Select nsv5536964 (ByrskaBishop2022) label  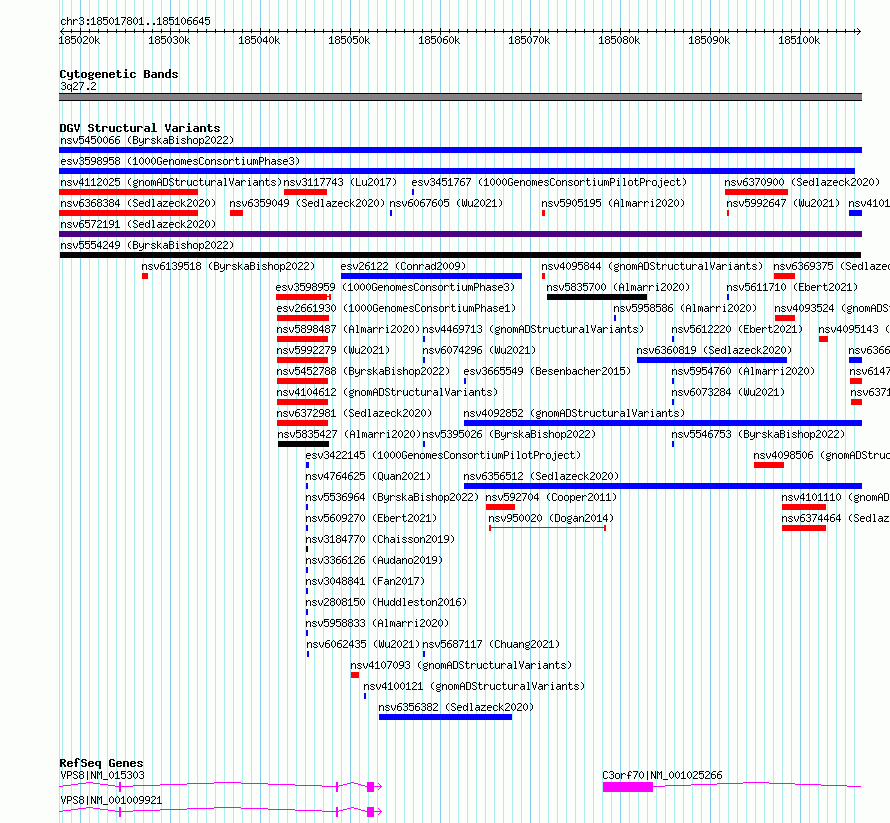(x=392, y=497)
